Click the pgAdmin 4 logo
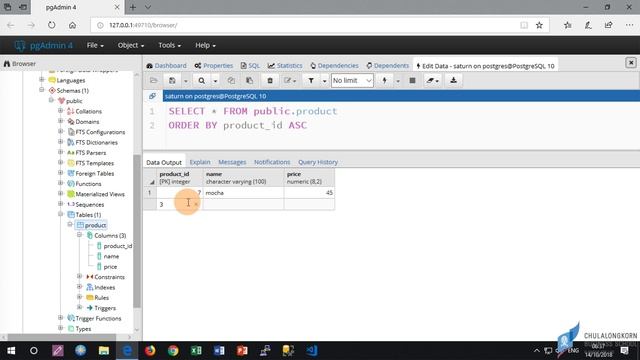 tap(43, 45)
